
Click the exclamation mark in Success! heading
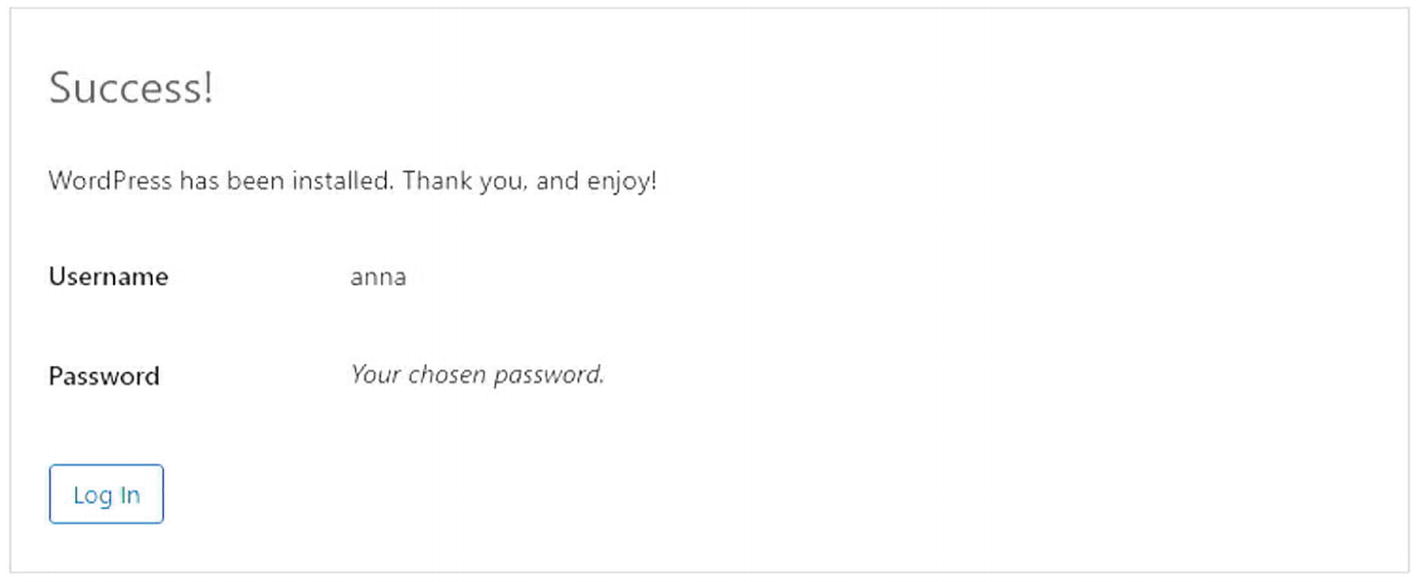207,88
